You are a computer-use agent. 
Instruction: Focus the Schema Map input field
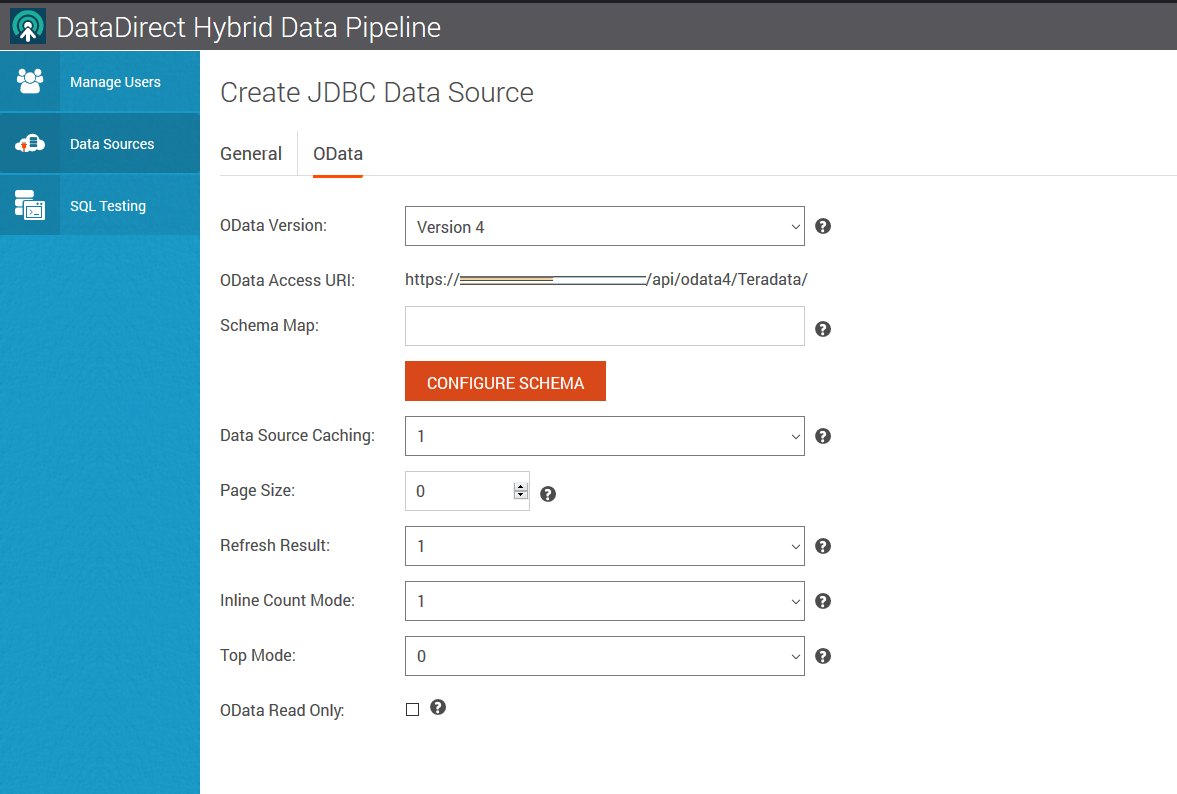(604, 326)
